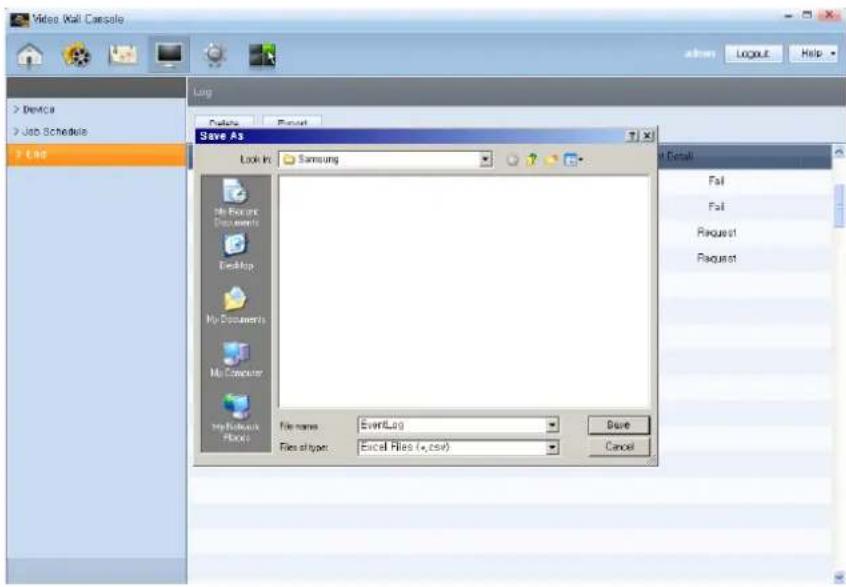Click the Video Wall Console title icon
The width and height of the screenshot is (846, 587).
19,19
